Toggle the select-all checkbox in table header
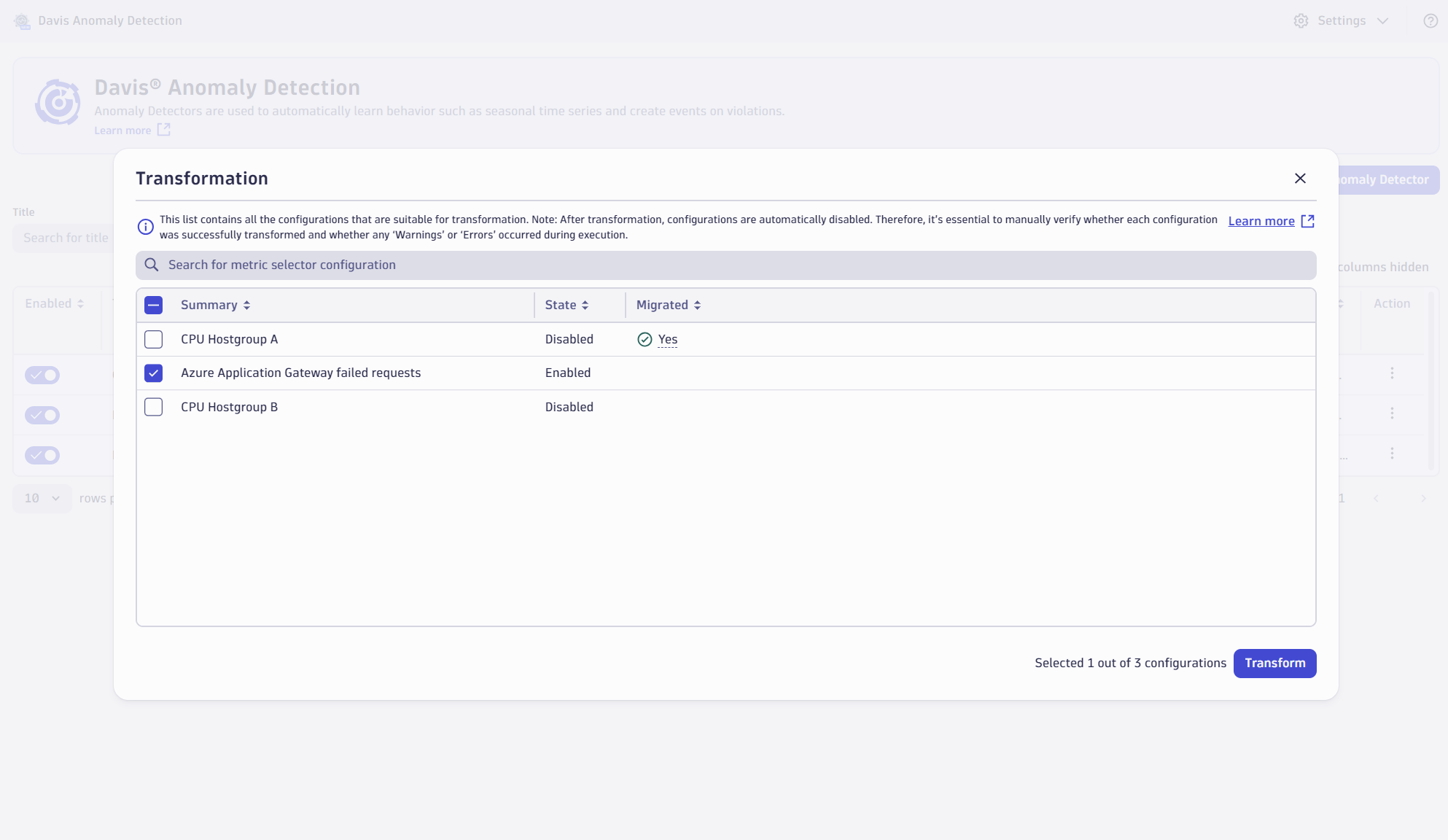The image size is (1448, 840). point(154,306)
